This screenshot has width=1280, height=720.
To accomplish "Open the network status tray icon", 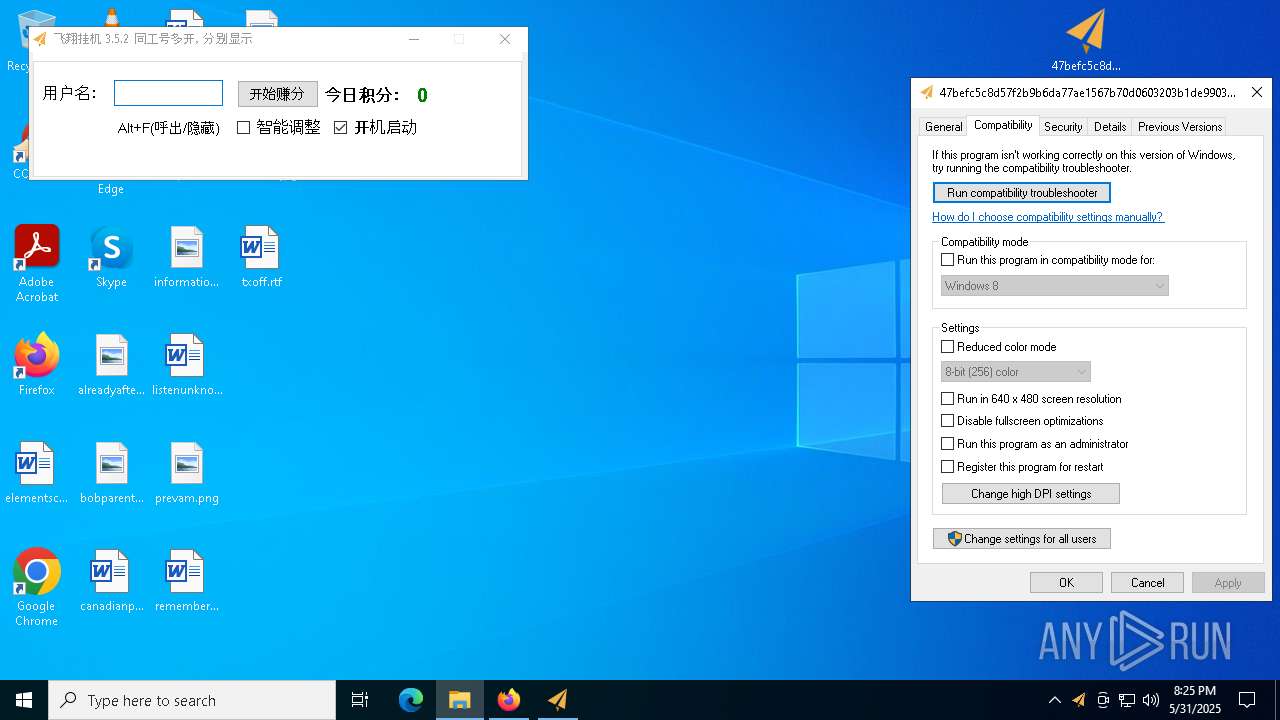I will coord(1126,700).
